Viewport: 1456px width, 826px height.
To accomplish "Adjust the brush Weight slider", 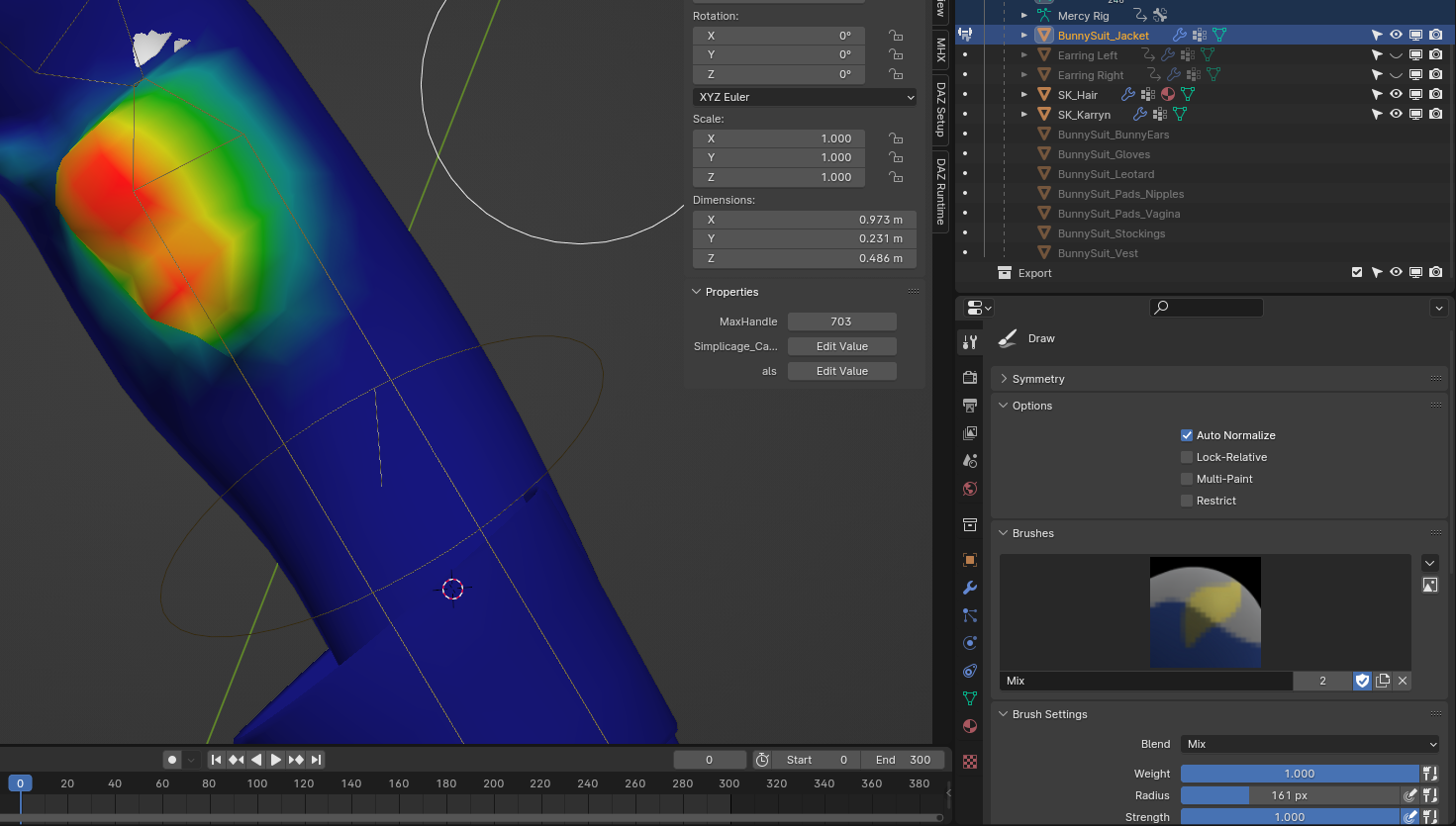I will tap(1300, 774).
